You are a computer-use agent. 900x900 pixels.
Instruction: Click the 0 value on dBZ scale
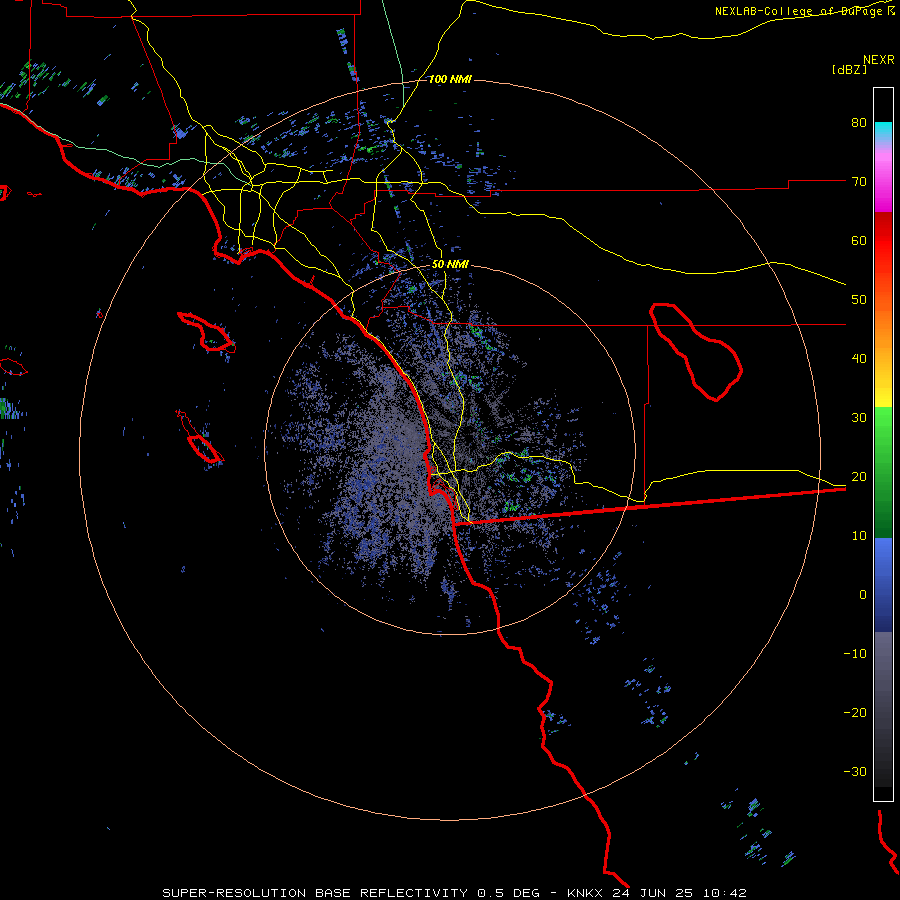click(x=863, y=595)
